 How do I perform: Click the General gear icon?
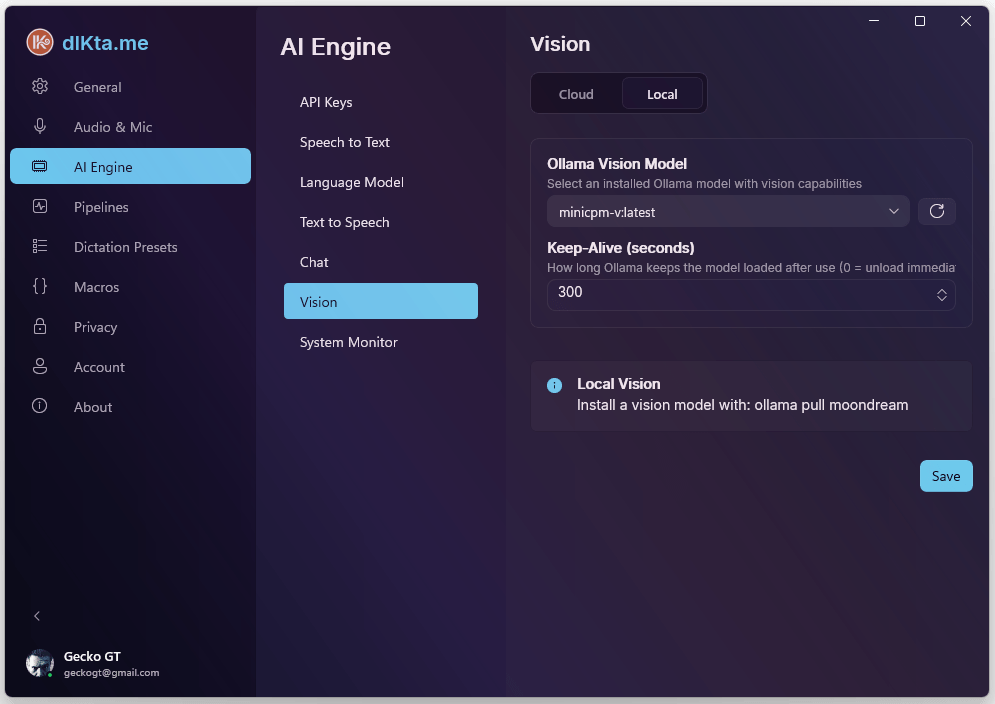(x=40, y=86)
